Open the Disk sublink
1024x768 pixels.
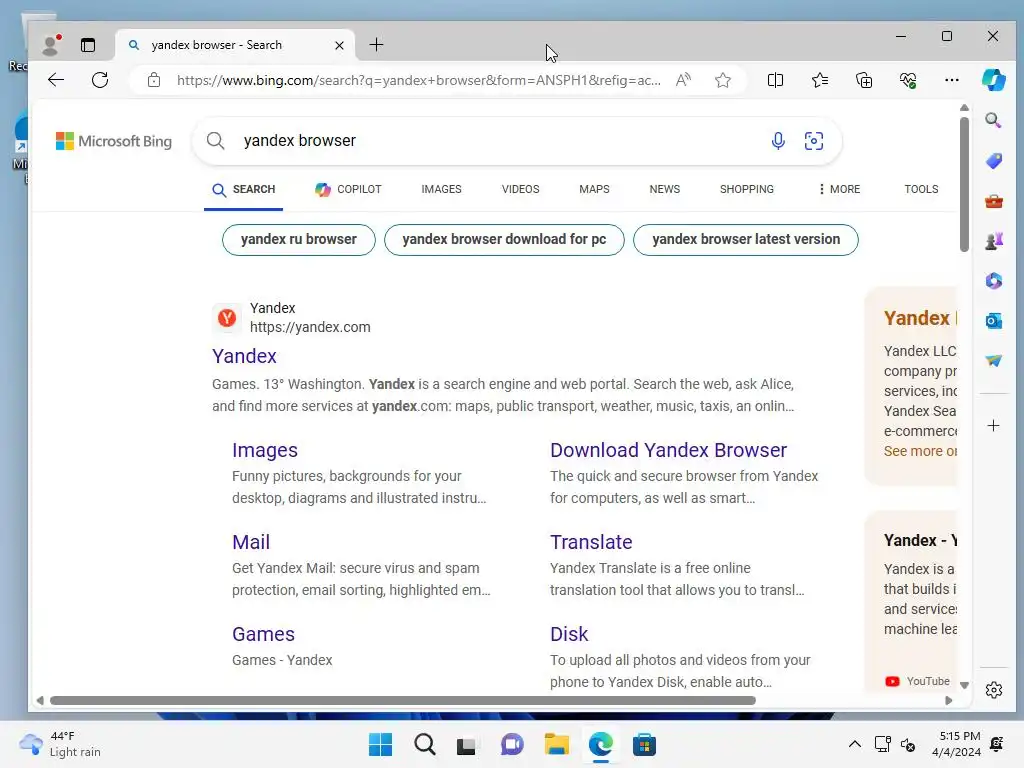pyautogui.click(x=569, y=634)
